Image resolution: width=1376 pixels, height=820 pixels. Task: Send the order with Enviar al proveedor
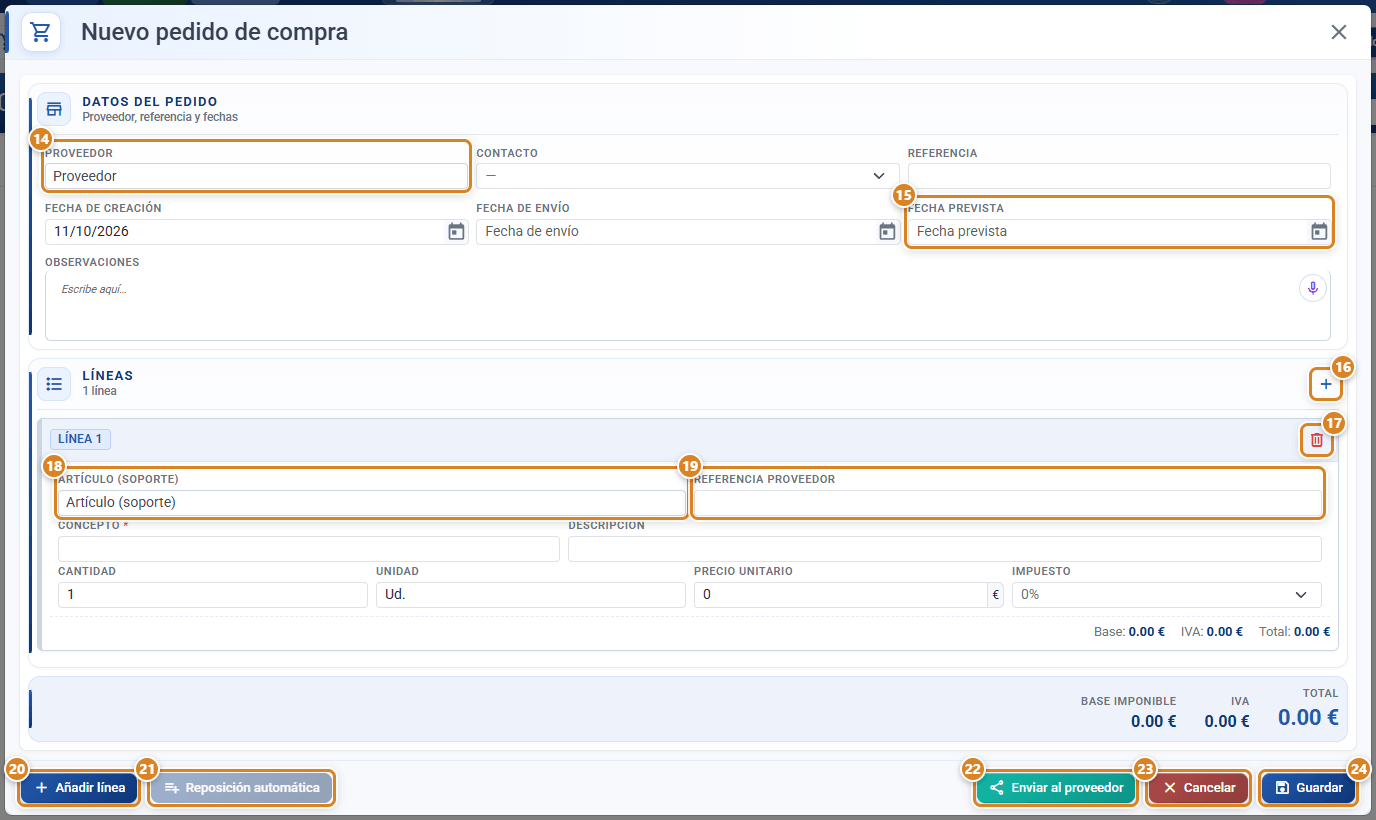[x=1056, y=788]
